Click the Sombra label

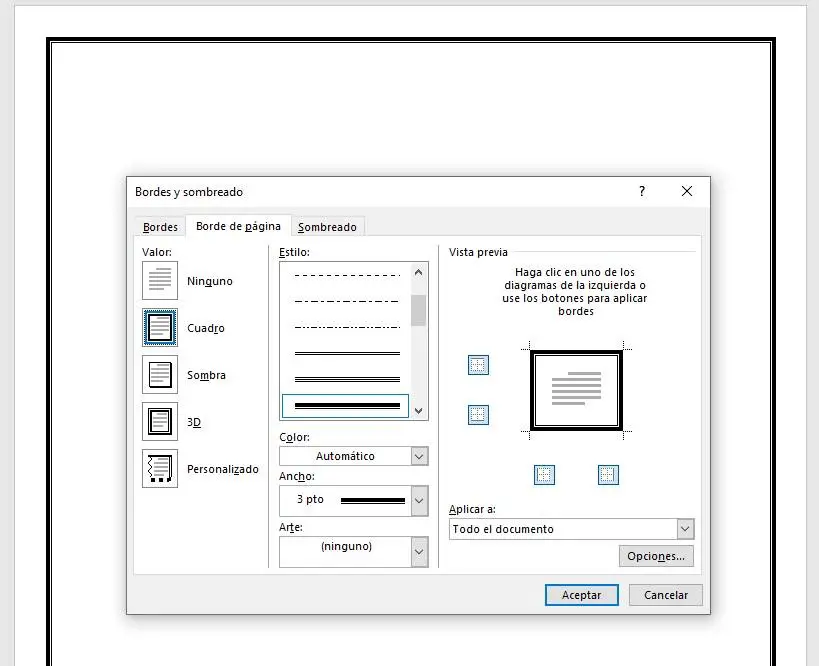206,375
